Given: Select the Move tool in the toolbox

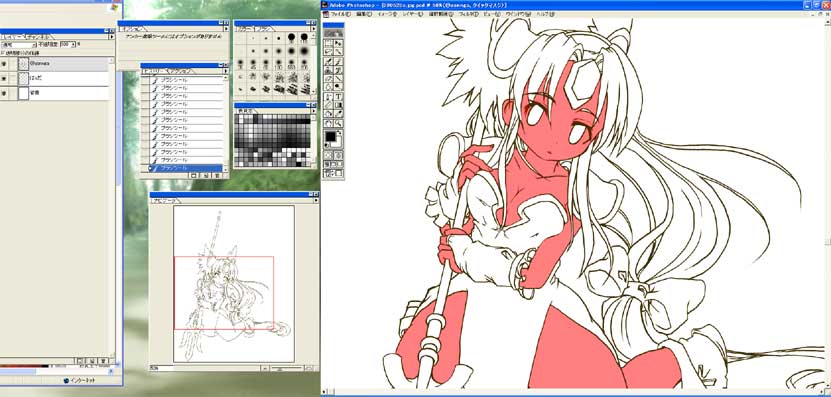Looking at the screenshot, I should tap(338, 43).
